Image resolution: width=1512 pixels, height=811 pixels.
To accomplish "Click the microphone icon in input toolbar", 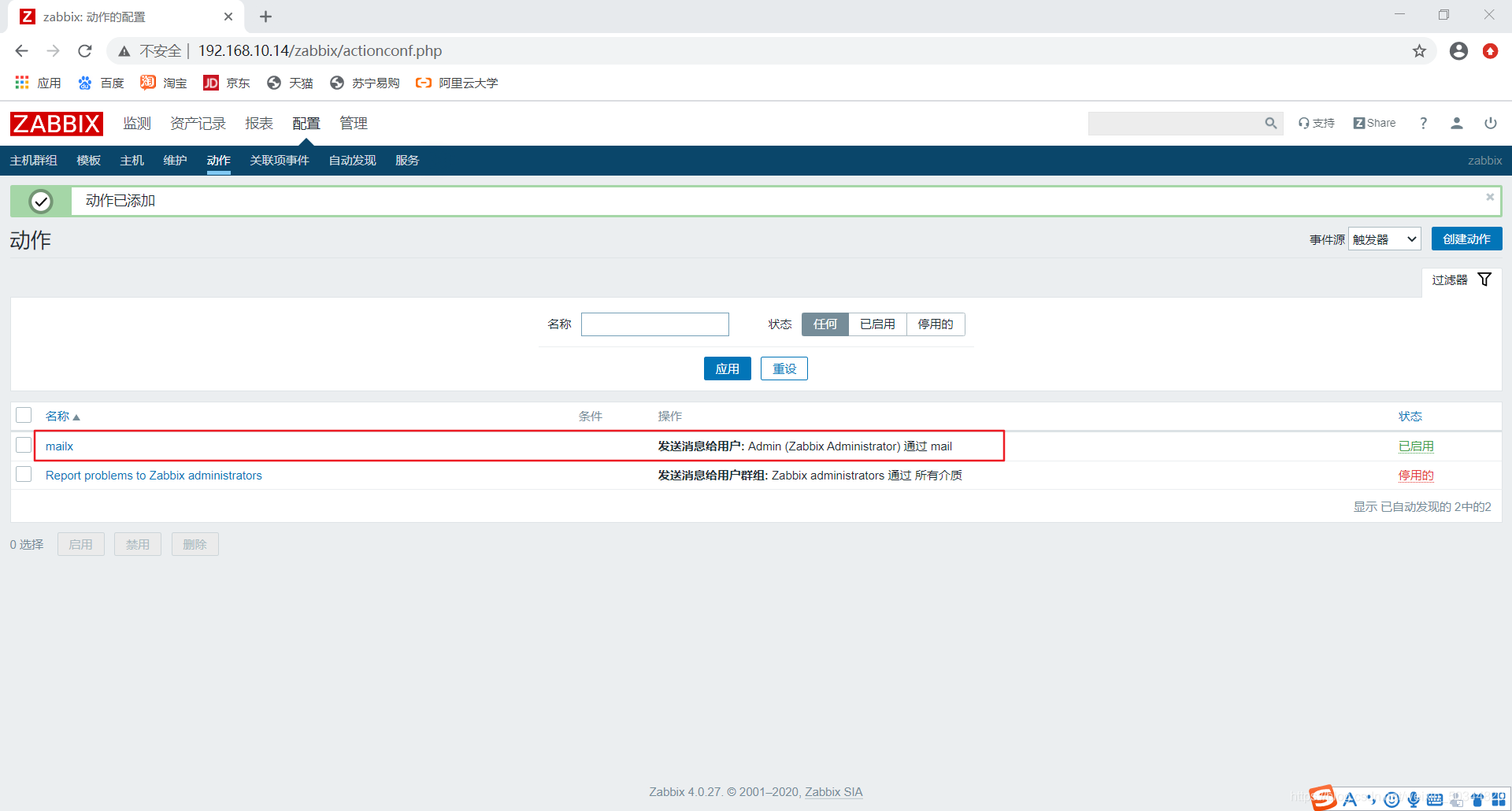I will [x=1414, y=799].
